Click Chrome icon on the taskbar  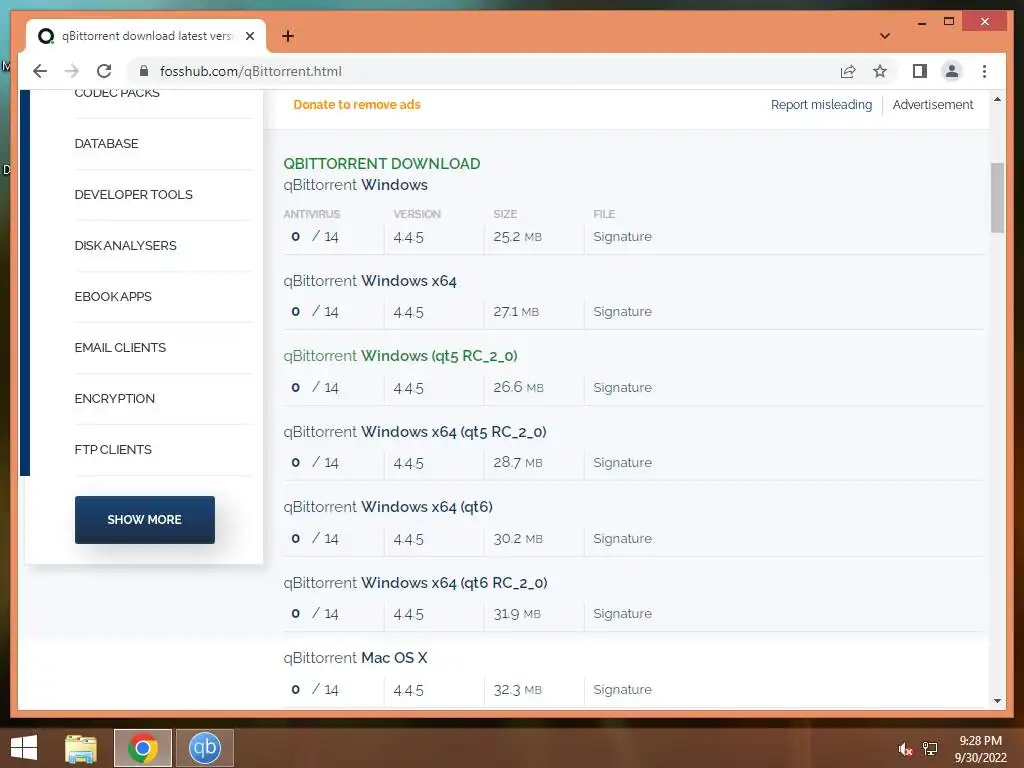pos(142,748)
